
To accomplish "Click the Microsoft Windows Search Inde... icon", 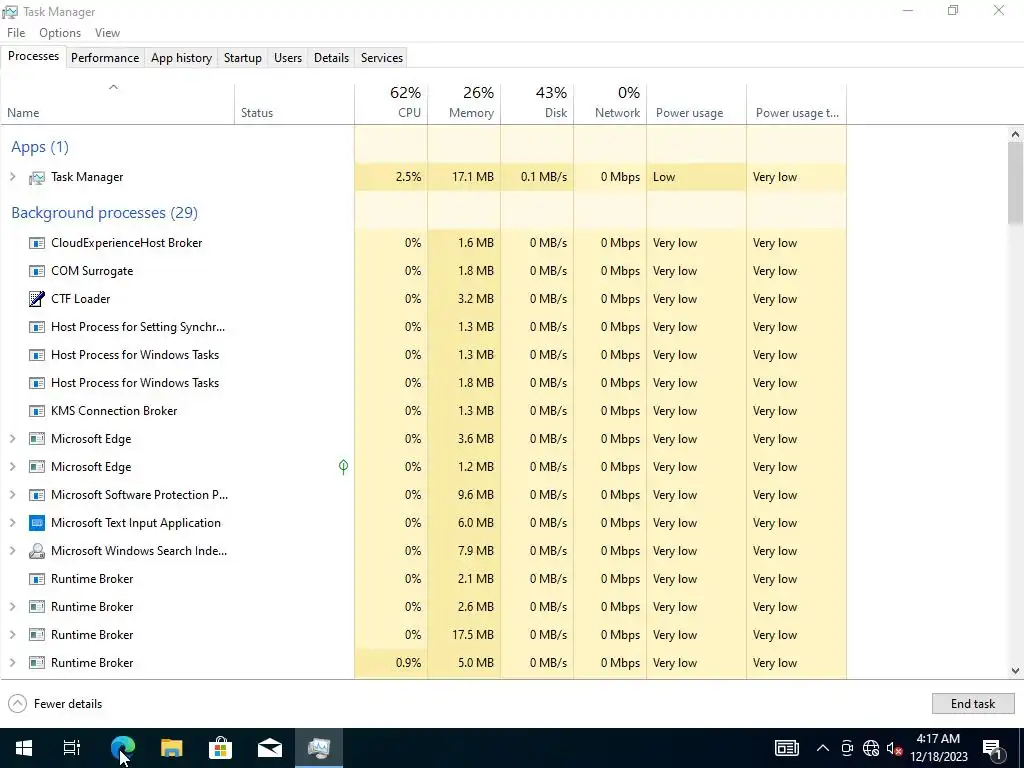I will [x=37, y=551].
